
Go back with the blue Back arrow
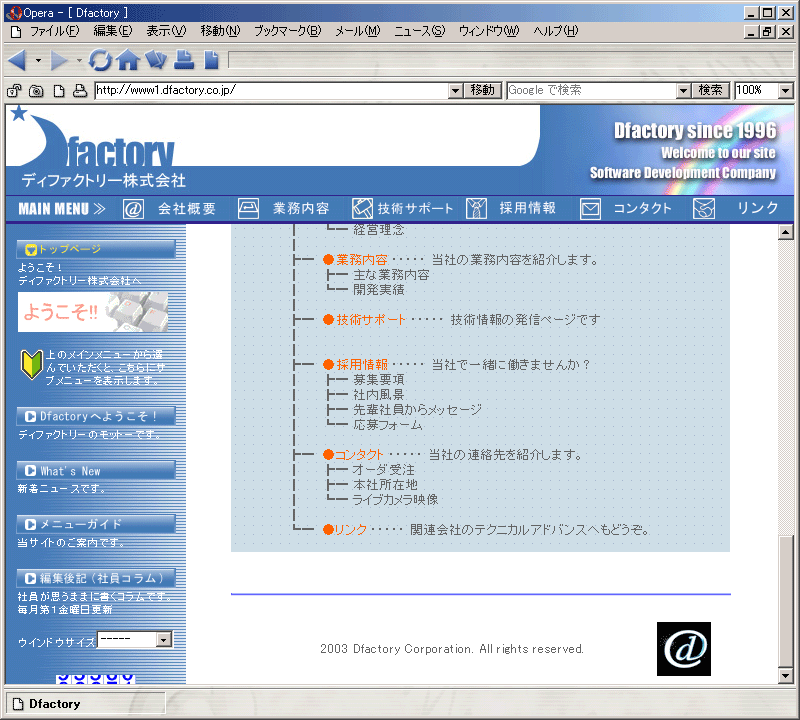(18, 60)
